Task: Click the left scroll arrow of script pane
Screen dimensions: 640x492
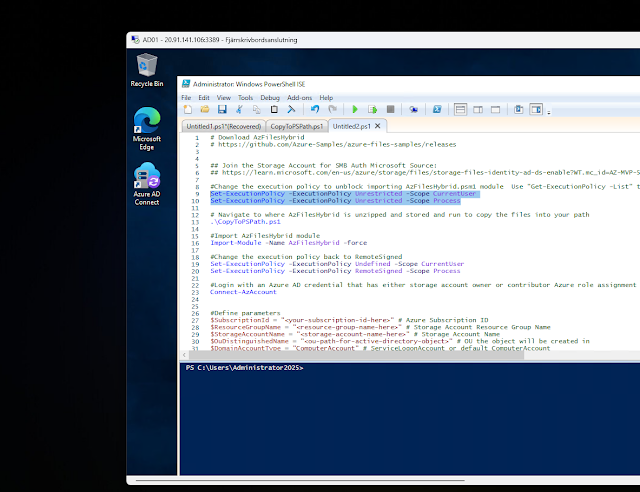Action: click(x=184, y=355)
